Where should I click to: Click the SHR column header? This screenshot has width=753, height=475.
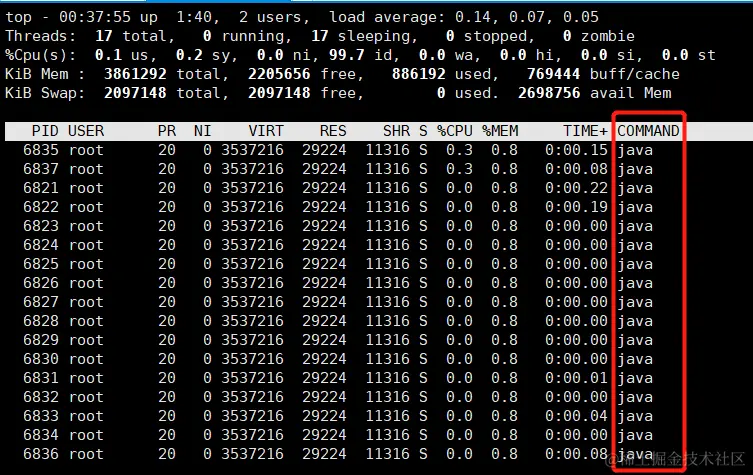(396, 131)
